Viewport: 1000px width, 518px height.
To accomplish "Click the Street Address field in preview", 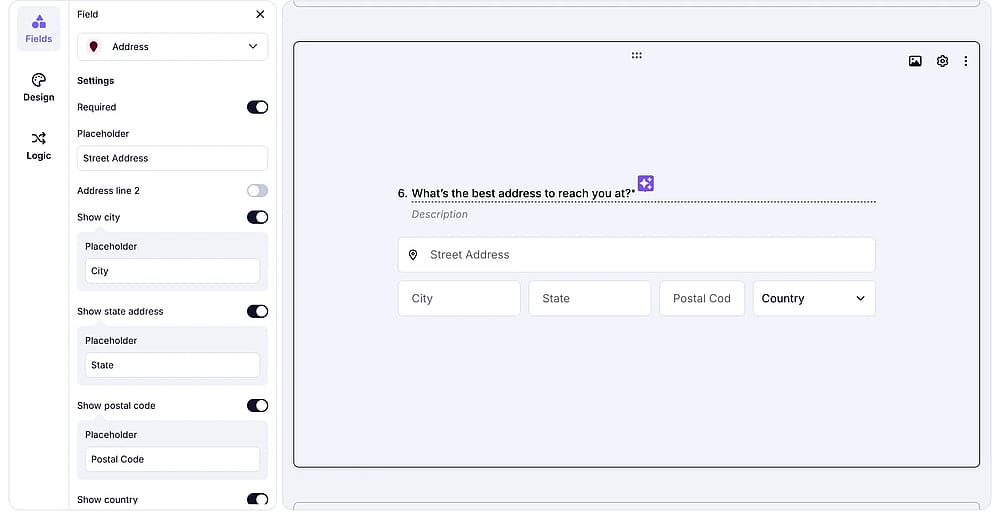I will pos(636,255).
